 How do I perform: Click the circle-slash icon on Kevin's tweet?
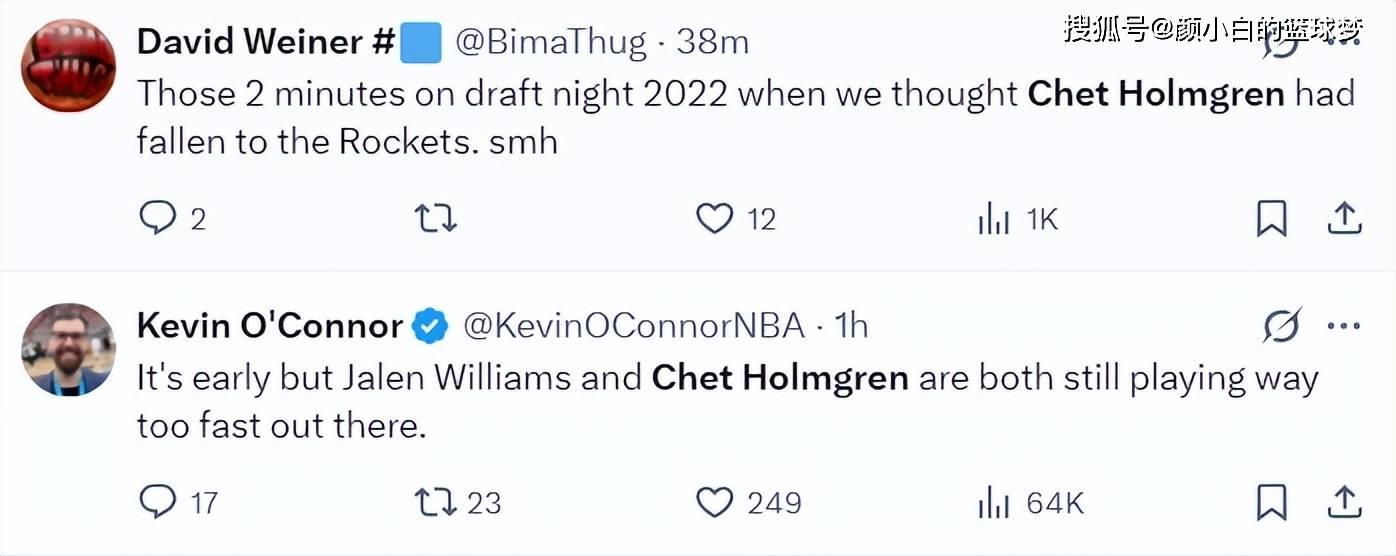1282,326
